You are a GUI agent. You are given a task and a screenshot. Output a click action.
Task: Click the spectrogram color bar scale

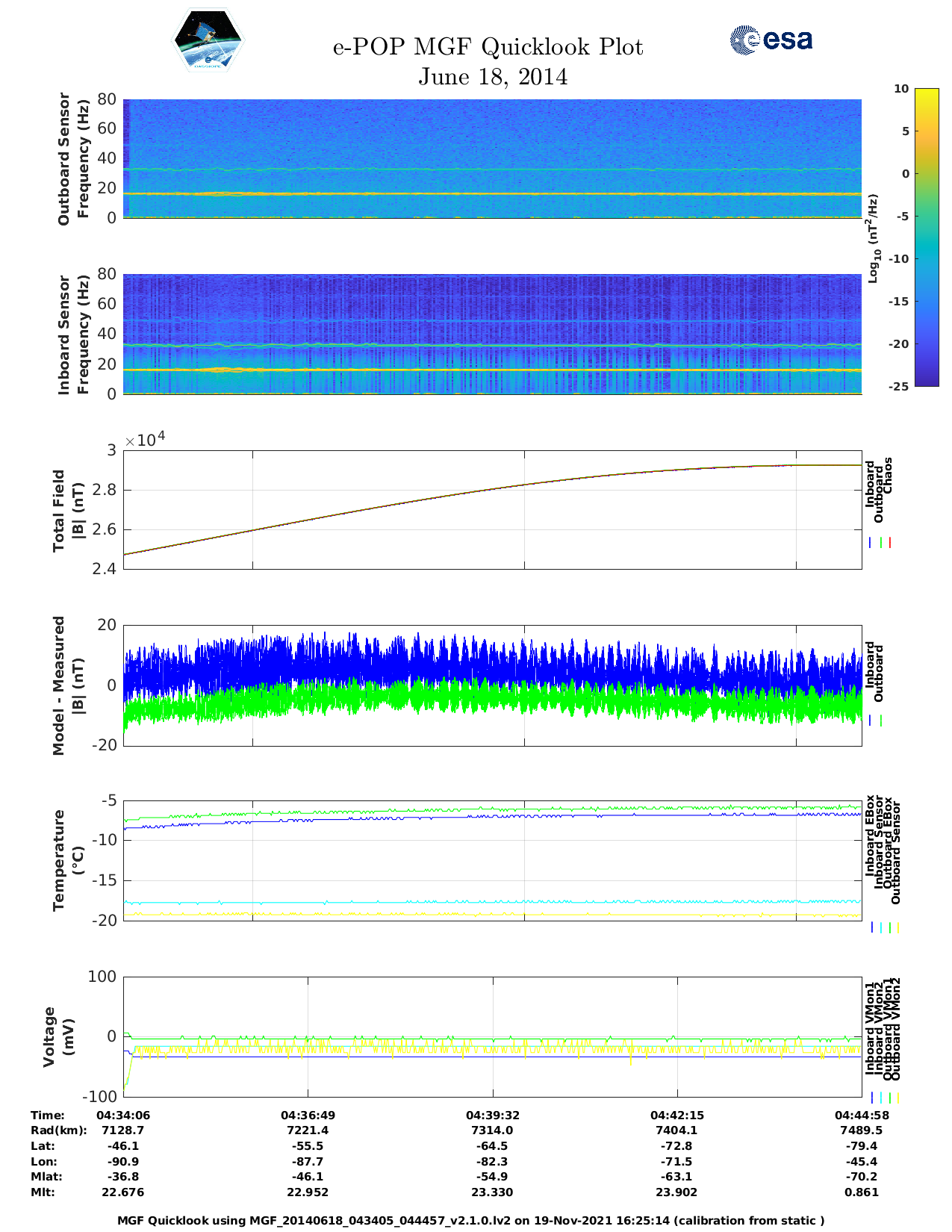pyautogui.click(x=926, y=237)
